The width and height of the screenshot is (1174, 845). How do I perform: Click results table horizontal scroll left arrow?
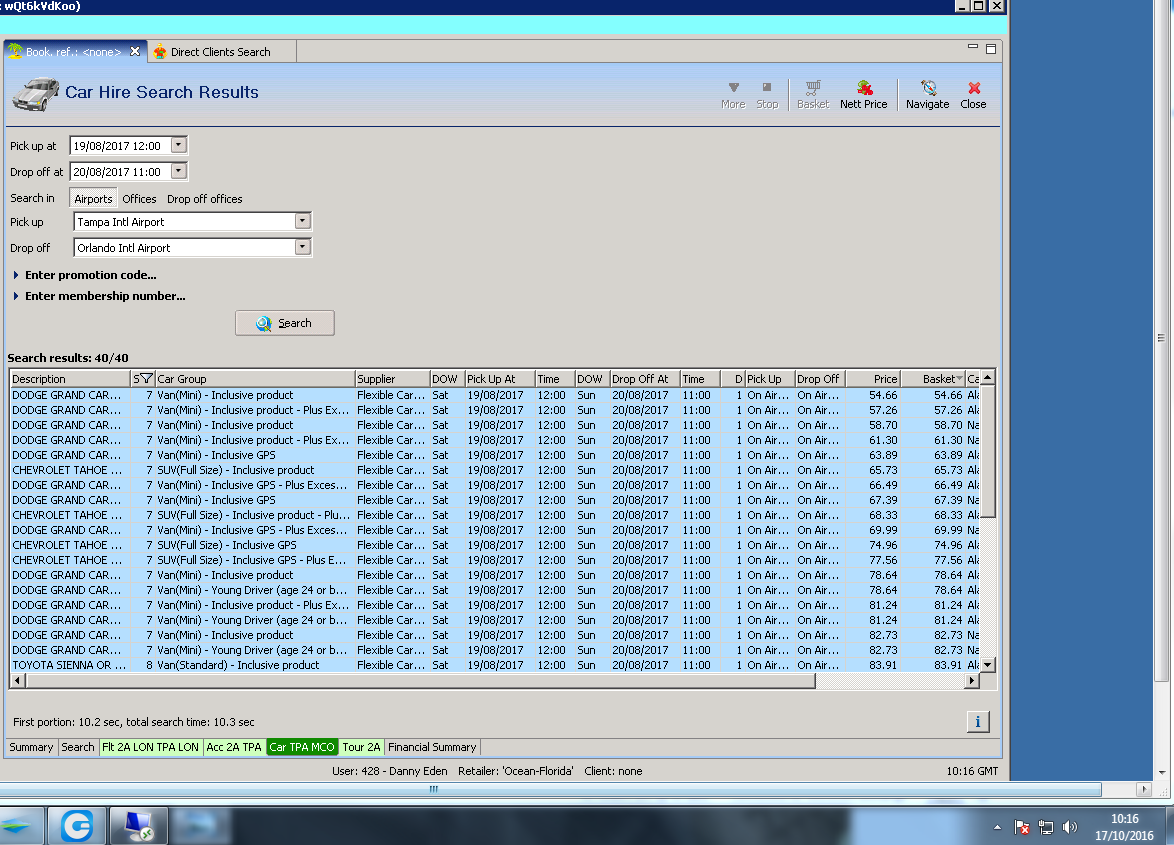tap(17, 680)
